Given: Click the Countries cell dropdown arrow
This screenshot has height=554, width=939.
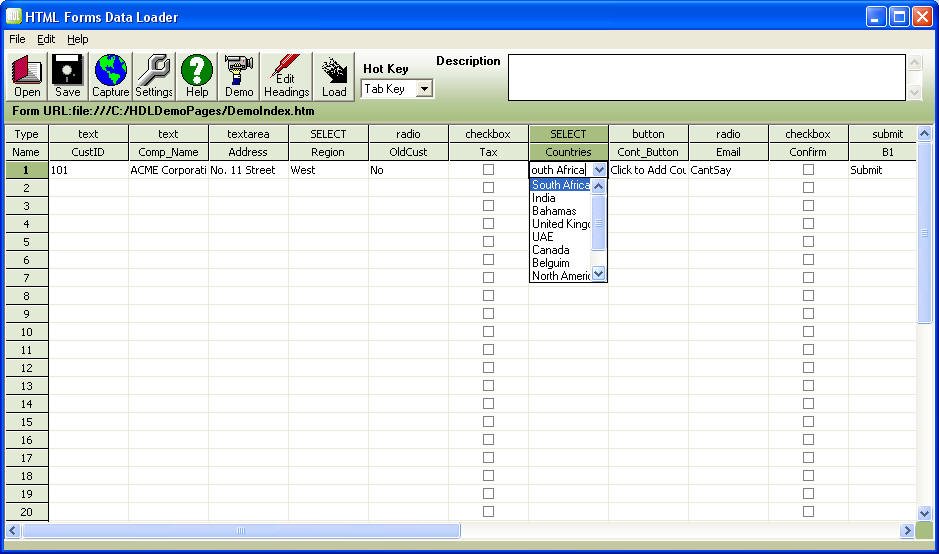Looking at the screenshot, I should [x=599, y=170].
